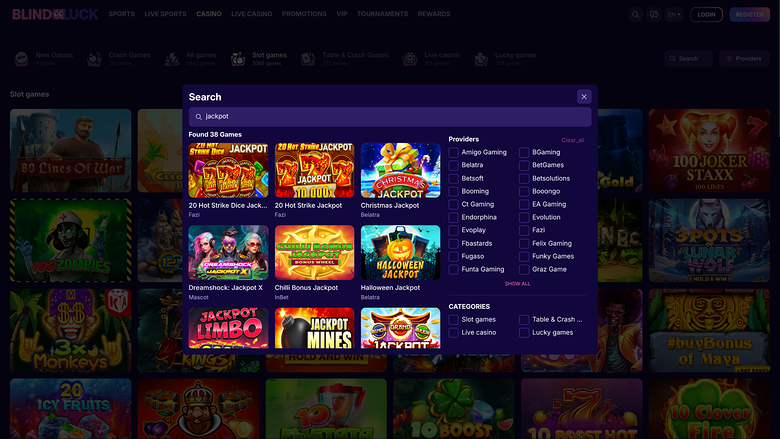
Task: Select the Lucky games category icon
Action: coord(481,59)
